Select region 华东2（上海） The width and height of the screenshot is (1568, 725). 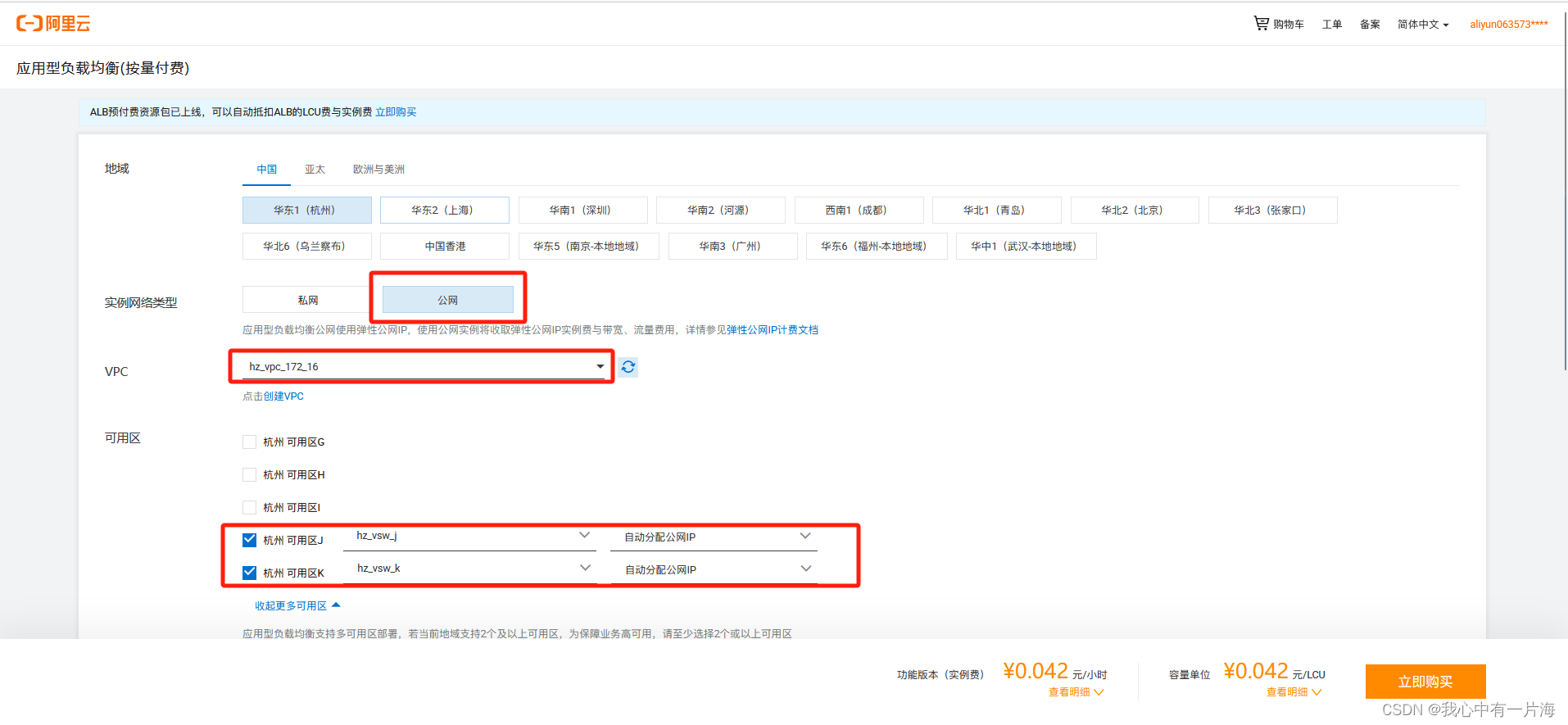click(x=445, y=211)
